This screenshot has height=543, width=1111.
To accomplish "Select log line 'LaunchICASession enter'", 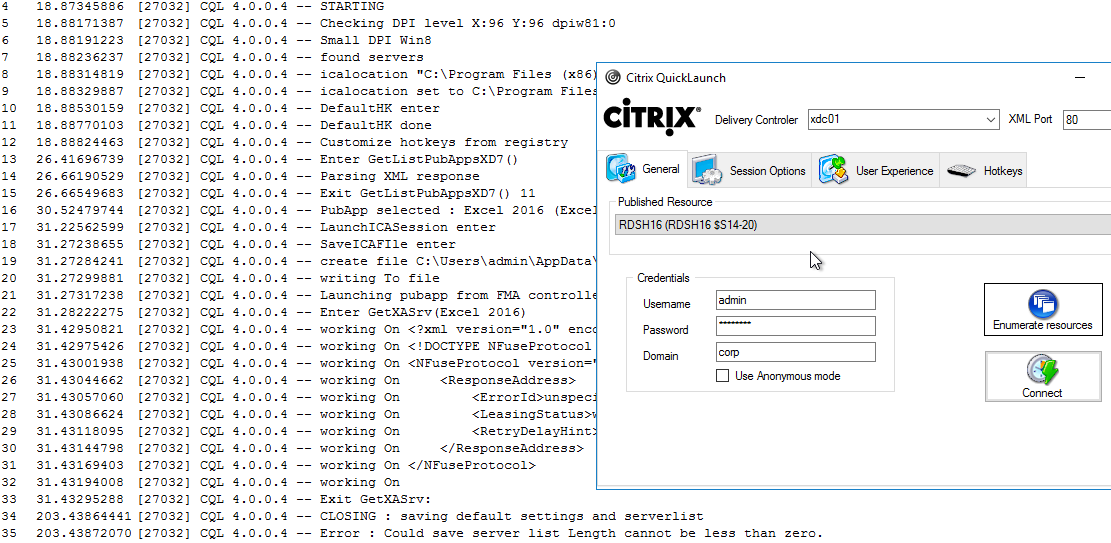I will click(x=249, y=228).
